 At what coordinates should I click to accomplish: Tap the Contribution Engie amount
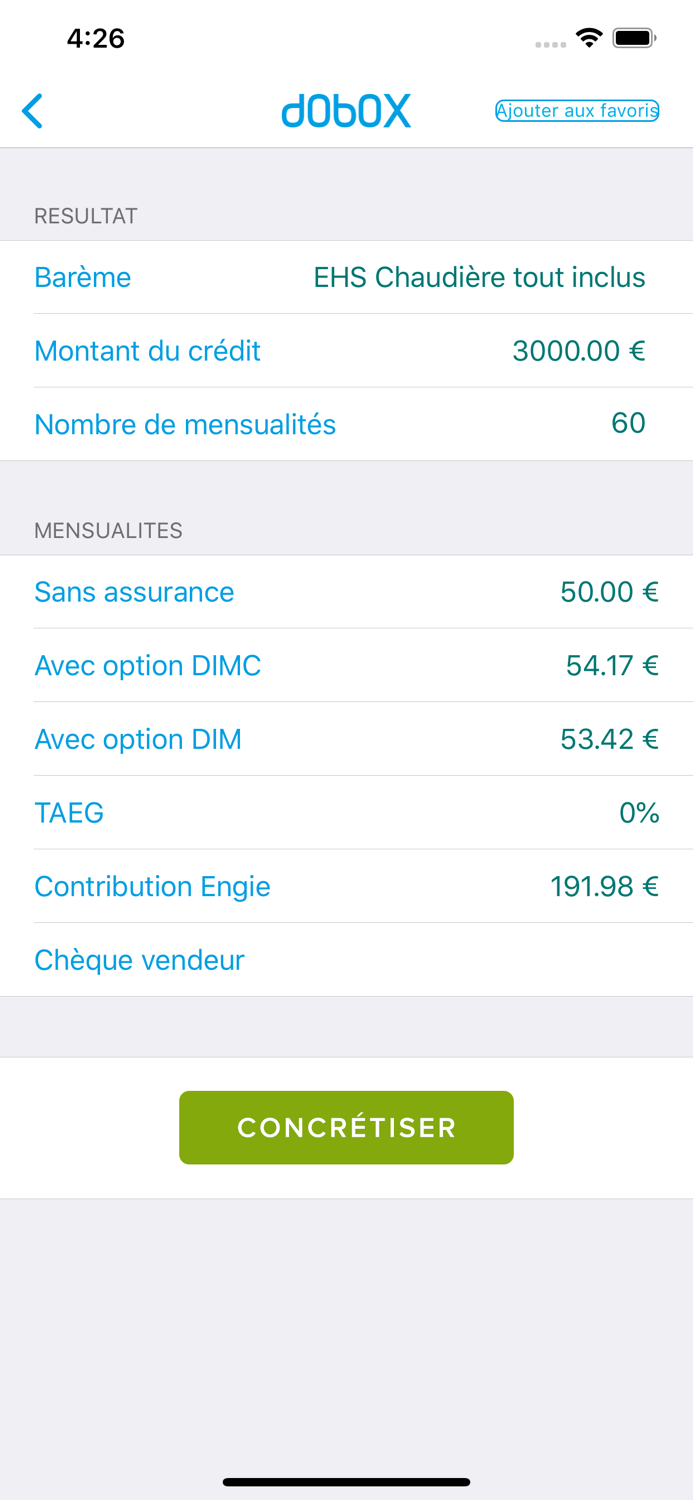(x=604, y=887)
